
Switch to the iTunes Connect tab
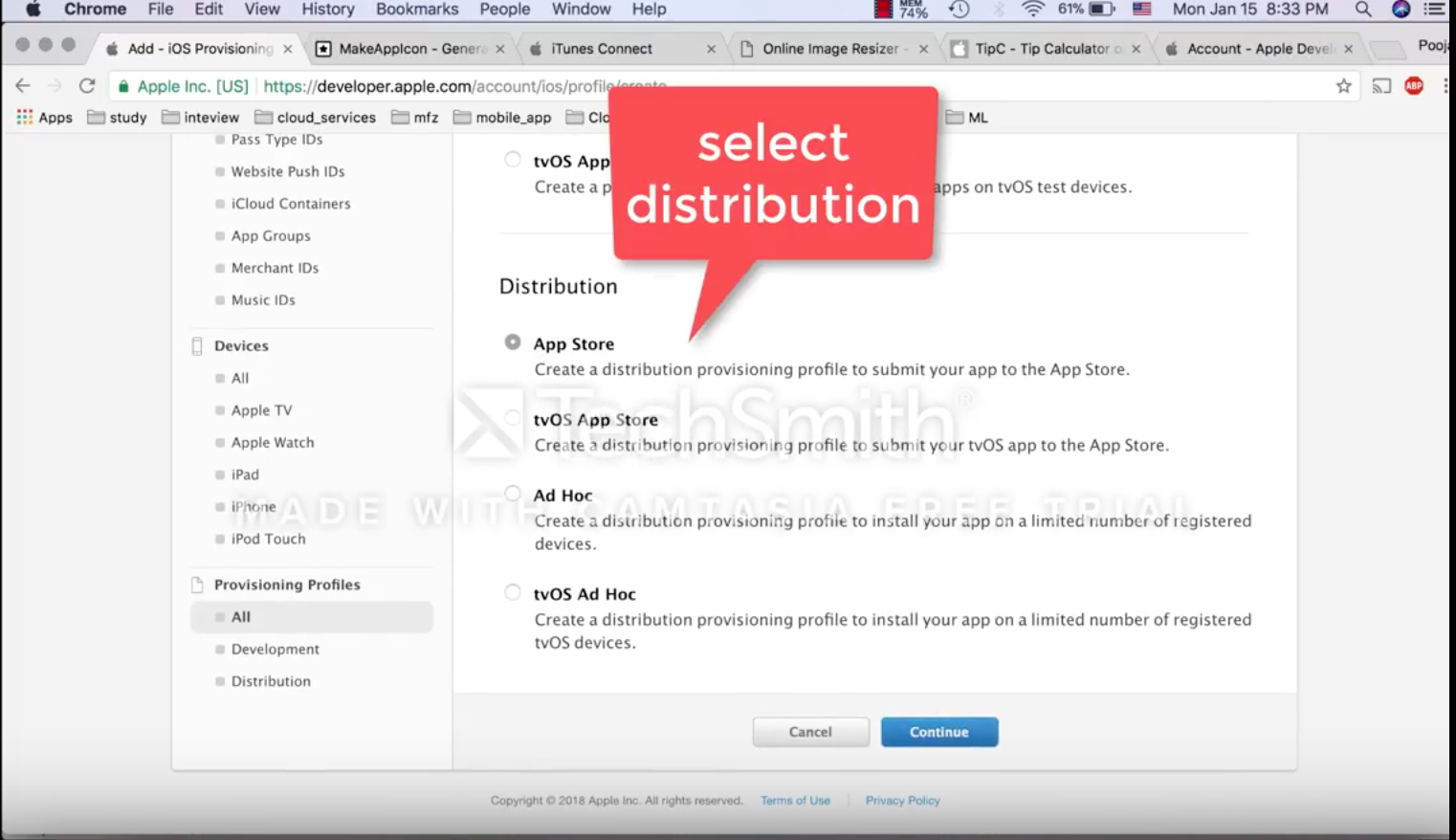coord(622,49)
